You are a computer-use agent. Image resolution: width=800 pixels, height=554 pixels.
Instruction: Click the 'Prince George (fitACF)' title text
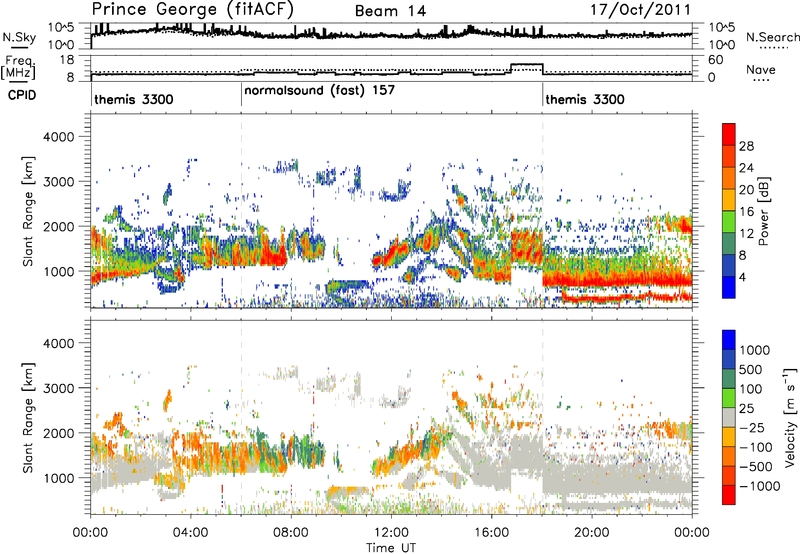coord(193,10)
